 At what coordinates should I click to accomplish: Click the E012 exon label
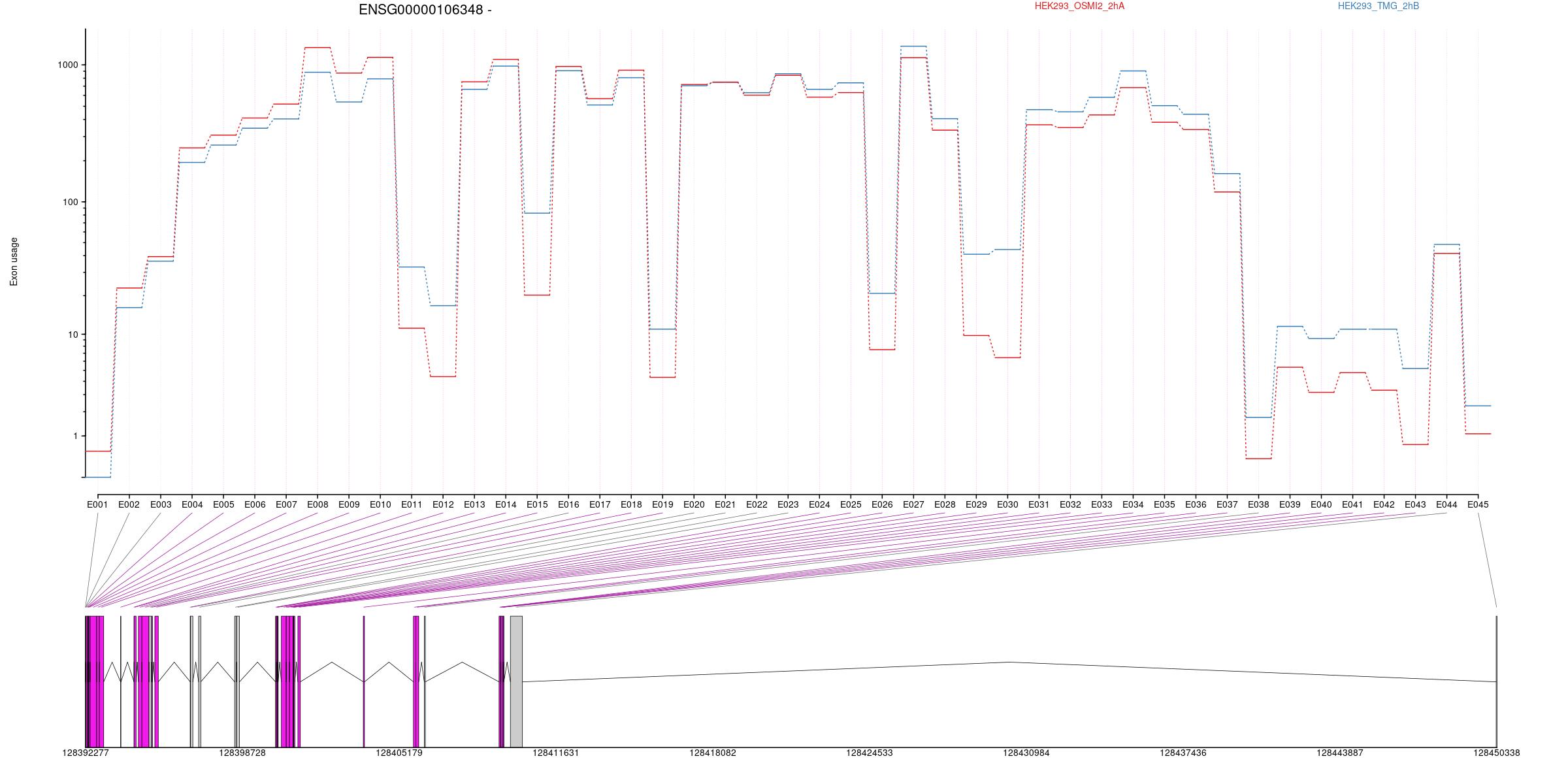tap(443, 504)
